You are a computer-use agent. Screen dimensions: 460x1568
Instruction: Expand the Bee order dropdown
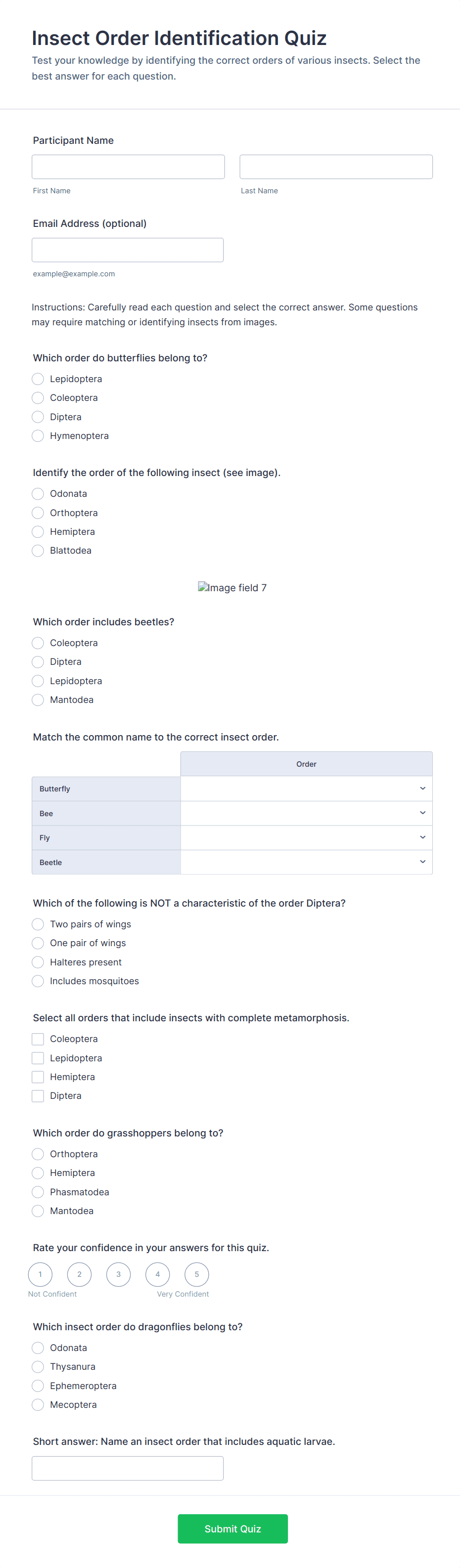(x=306, y=813)
